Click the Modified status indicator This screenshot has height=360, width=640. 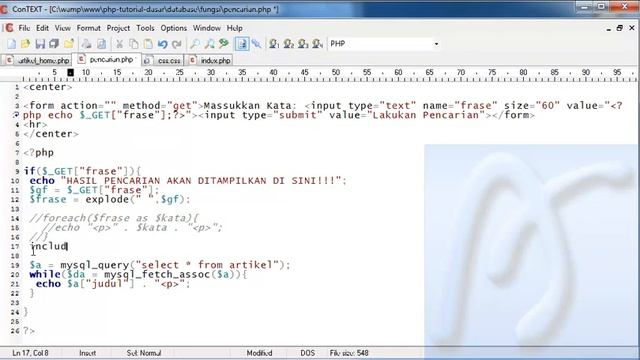(x=259, y=353)
